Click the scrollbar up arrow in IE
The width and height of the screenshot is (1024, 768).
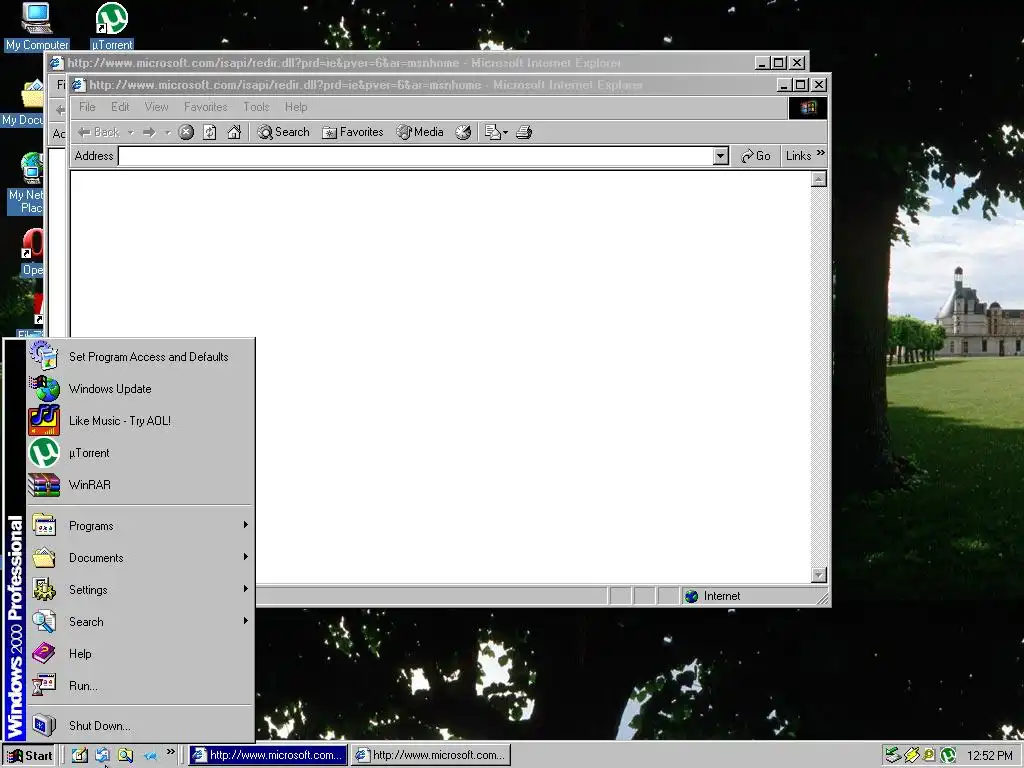coord(819,179)
